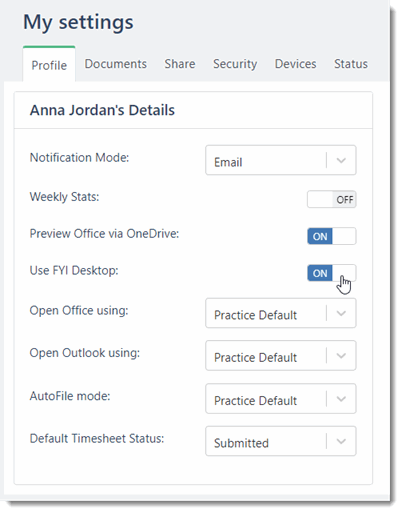
Task: Disable the Use FYI Desktop switch
Action: [332, 273]
